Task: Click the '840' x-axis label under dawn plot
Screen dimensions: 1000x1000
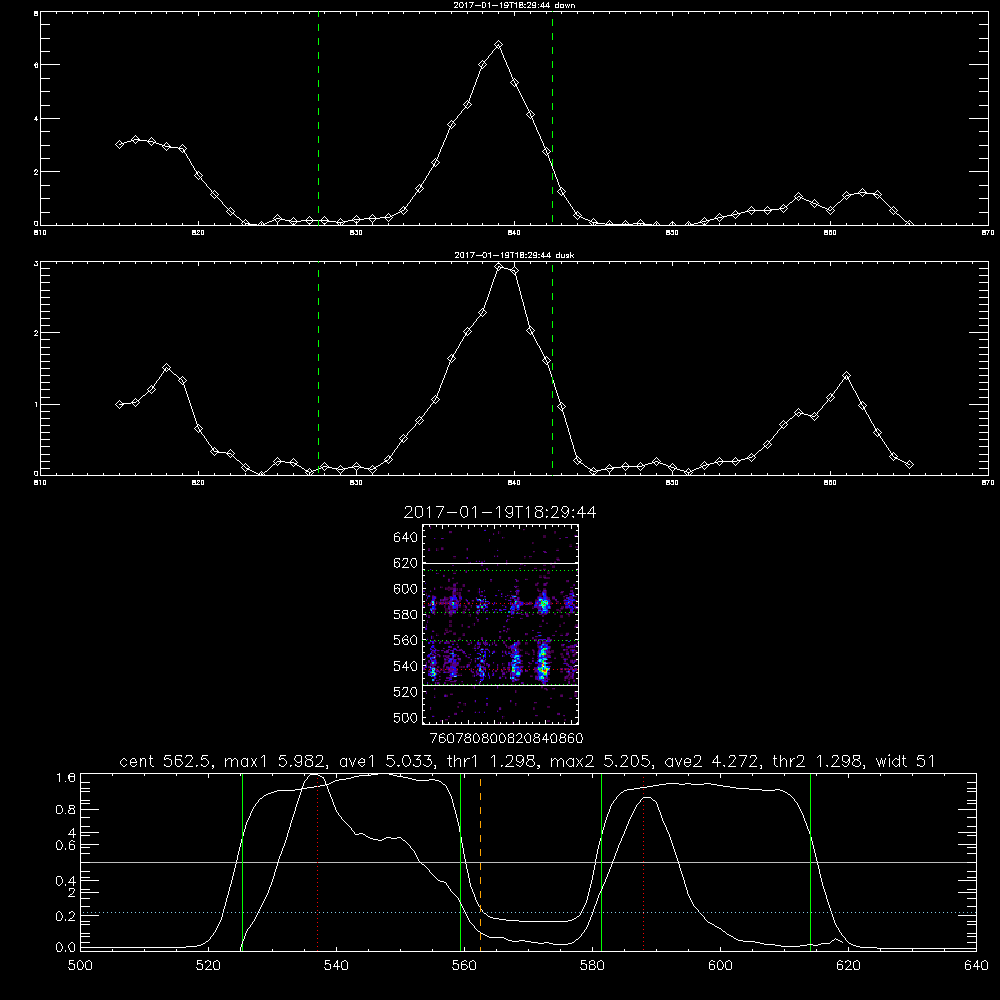Action: (x=514, y=233)
